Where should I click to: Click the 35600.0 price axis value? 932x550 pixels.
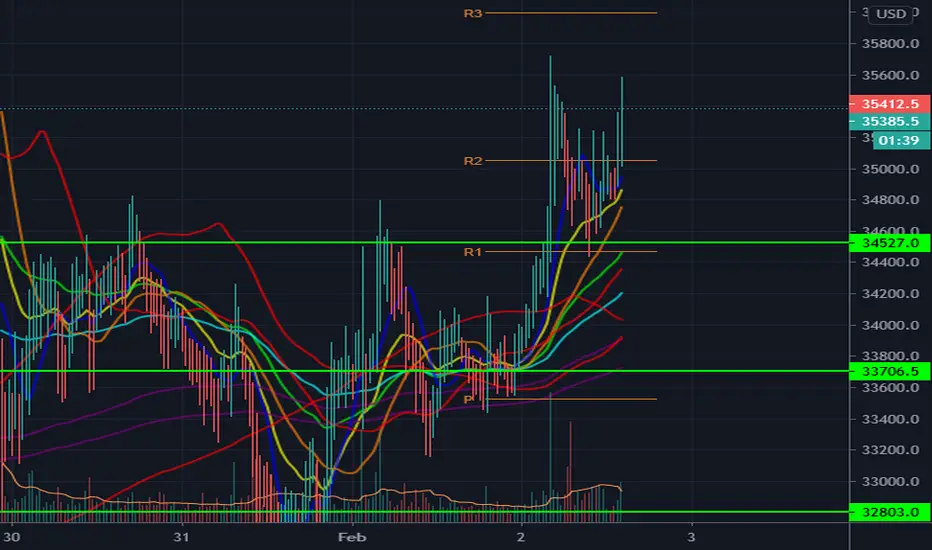click(890, 75)
